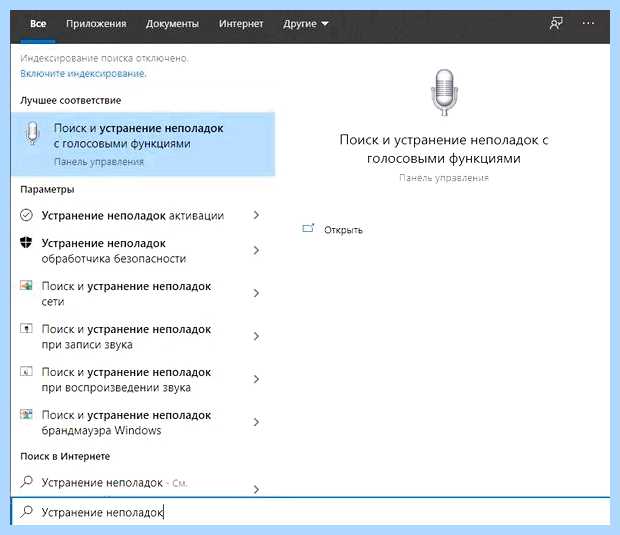The image size is (620, 535).
Task: Click the feedback person icon
Action: click(556, 23)
